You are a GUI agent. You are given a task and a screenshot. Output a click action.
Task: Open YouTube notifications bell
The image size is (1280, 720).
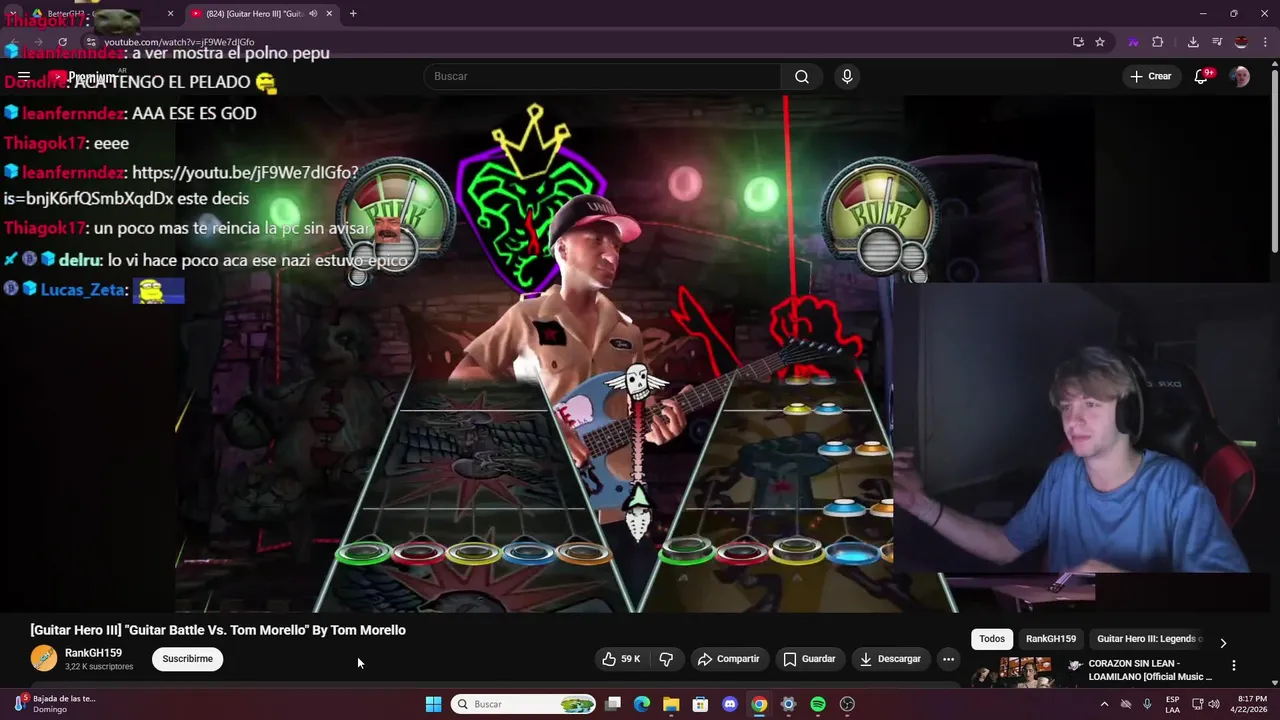click(1202, 77)
